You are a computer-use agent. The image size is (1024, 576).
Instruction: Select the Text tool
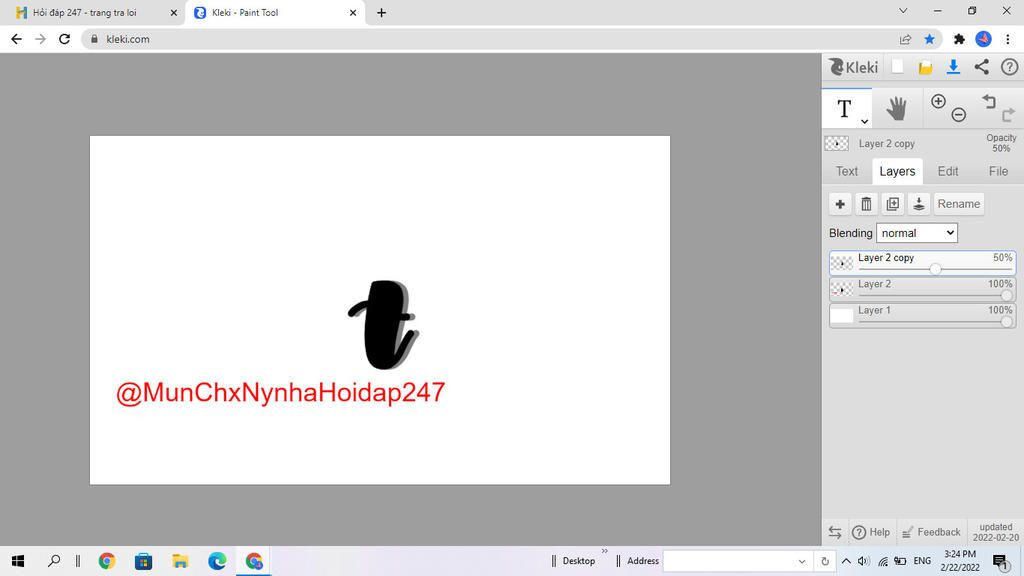[844, 108]
